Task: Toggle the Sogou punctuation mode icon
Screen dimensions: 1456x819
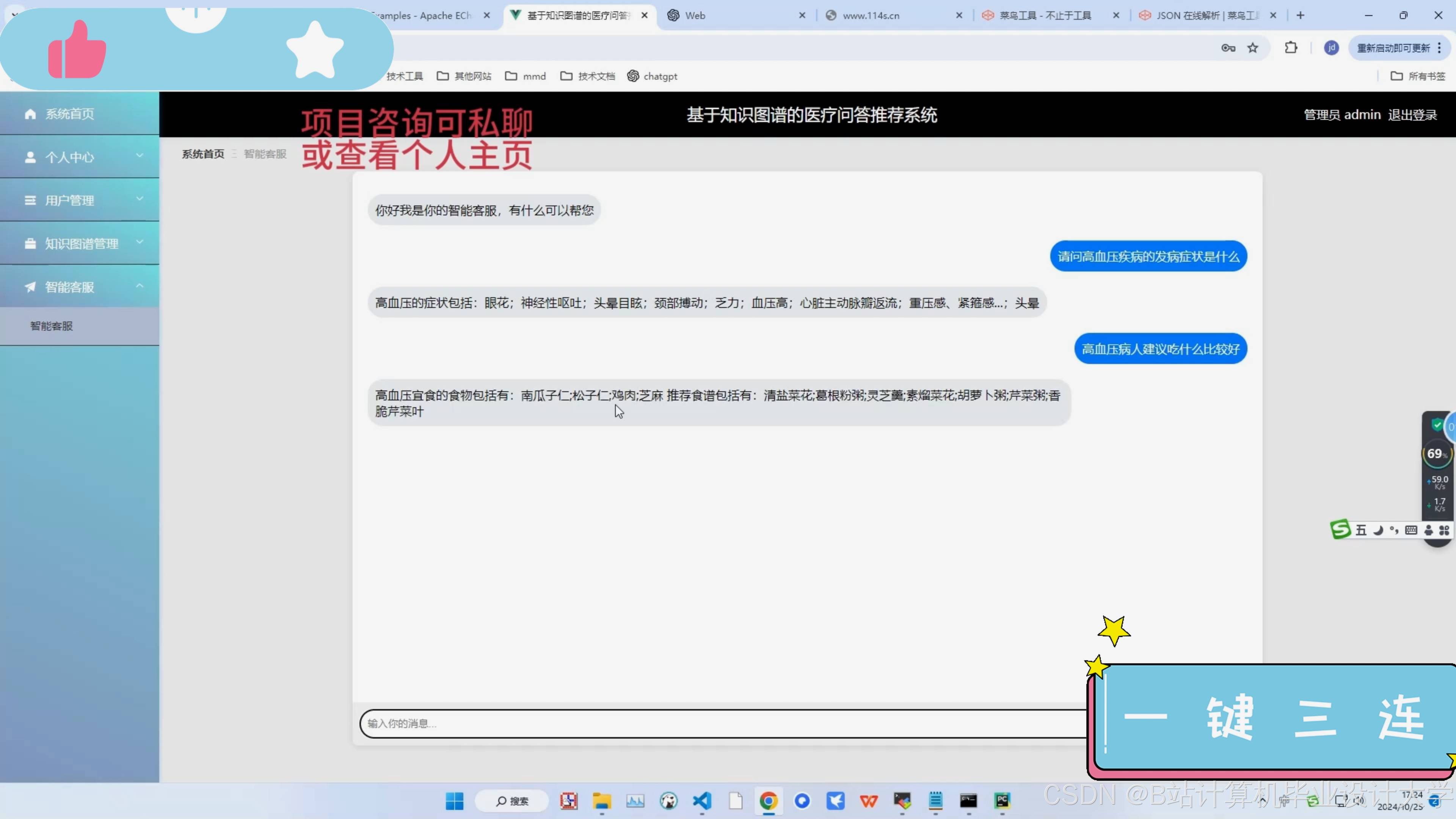Action: tap(1395, 530)
